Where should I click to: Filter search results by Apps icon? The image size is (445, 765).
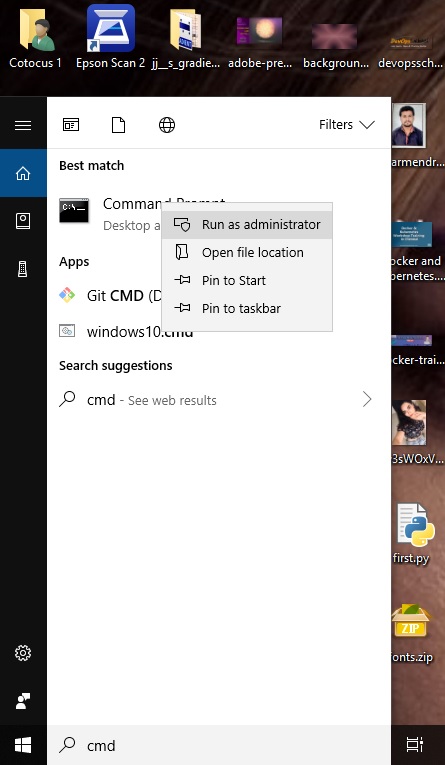pyautogui.click(x=71, y=125)
